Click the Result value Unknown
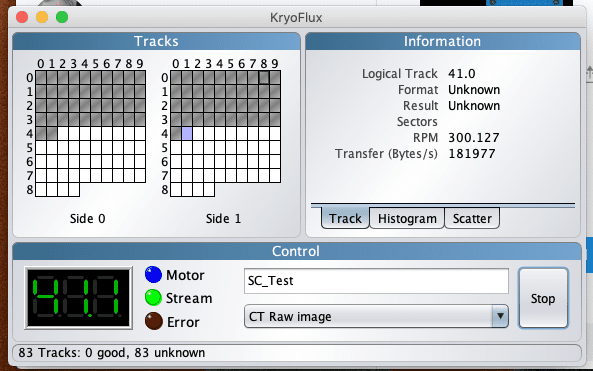Image resolution: width=593 pixels, height=371 pixels. coord(474,106)
